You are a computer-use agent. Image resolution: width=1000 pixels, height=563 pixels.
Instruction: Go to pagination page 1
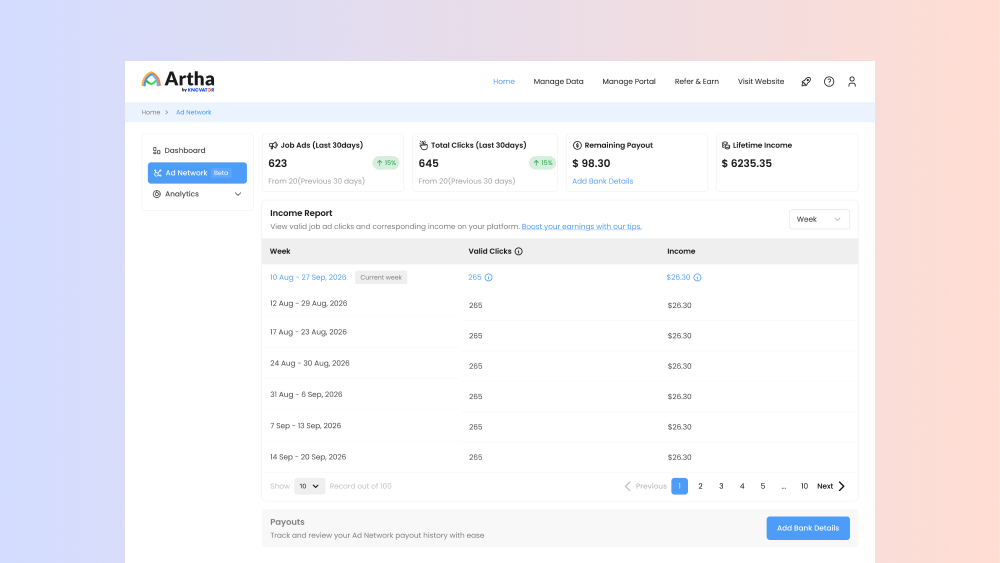pyautogui.click(x=679, y=486)
